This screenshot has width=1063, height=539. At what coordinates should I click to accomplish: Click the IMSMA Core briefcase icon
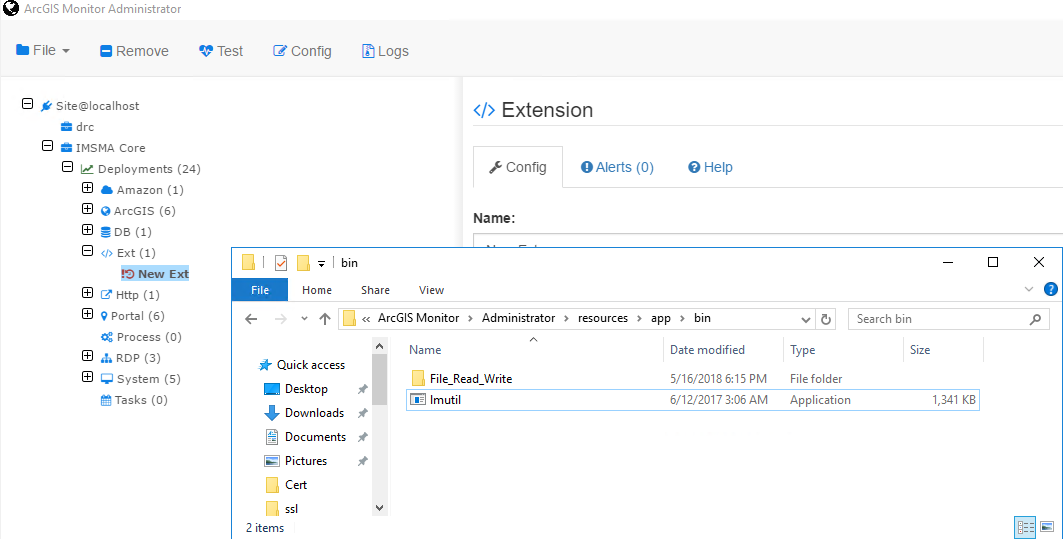pyautogui.click(x=66, y=148)
